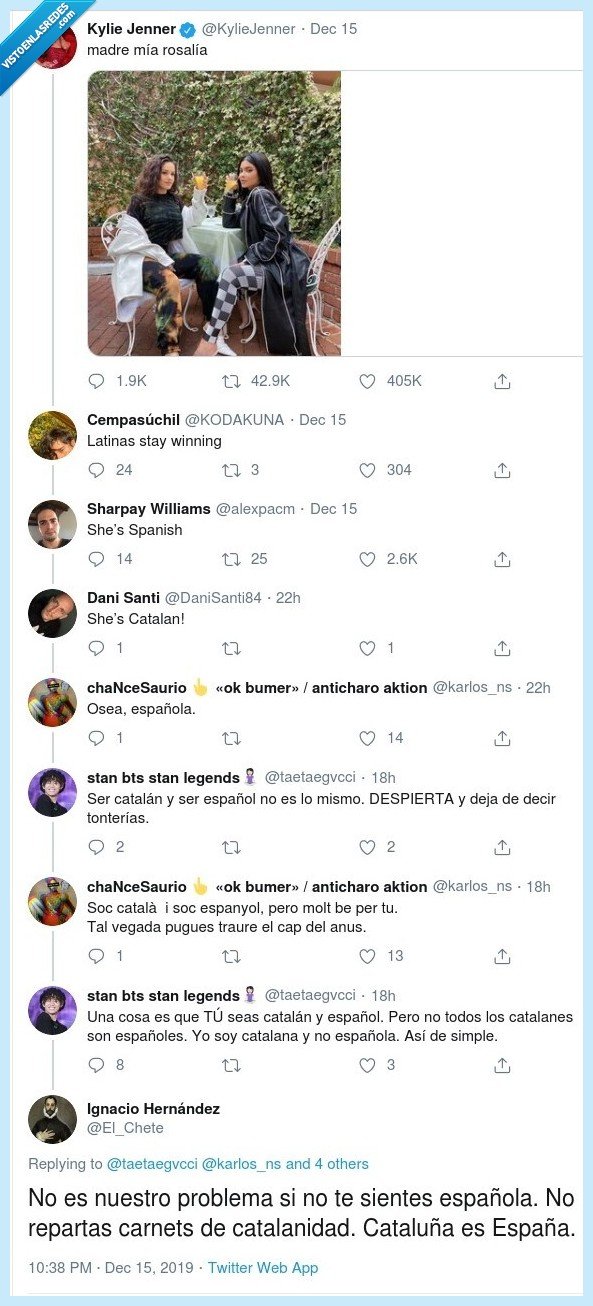Share Kylie Jenner's tweet
The image size is (593, 1306).
[x=501, y=381]
